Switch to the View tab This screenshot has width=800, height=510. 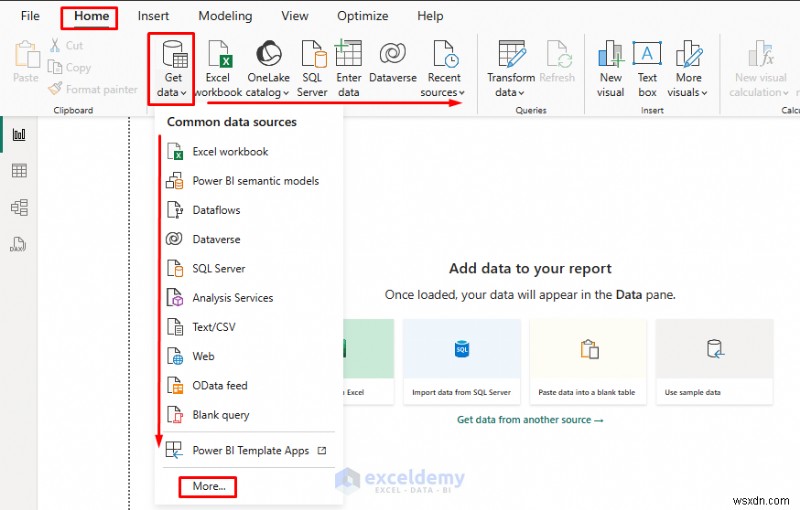(295, 16)
